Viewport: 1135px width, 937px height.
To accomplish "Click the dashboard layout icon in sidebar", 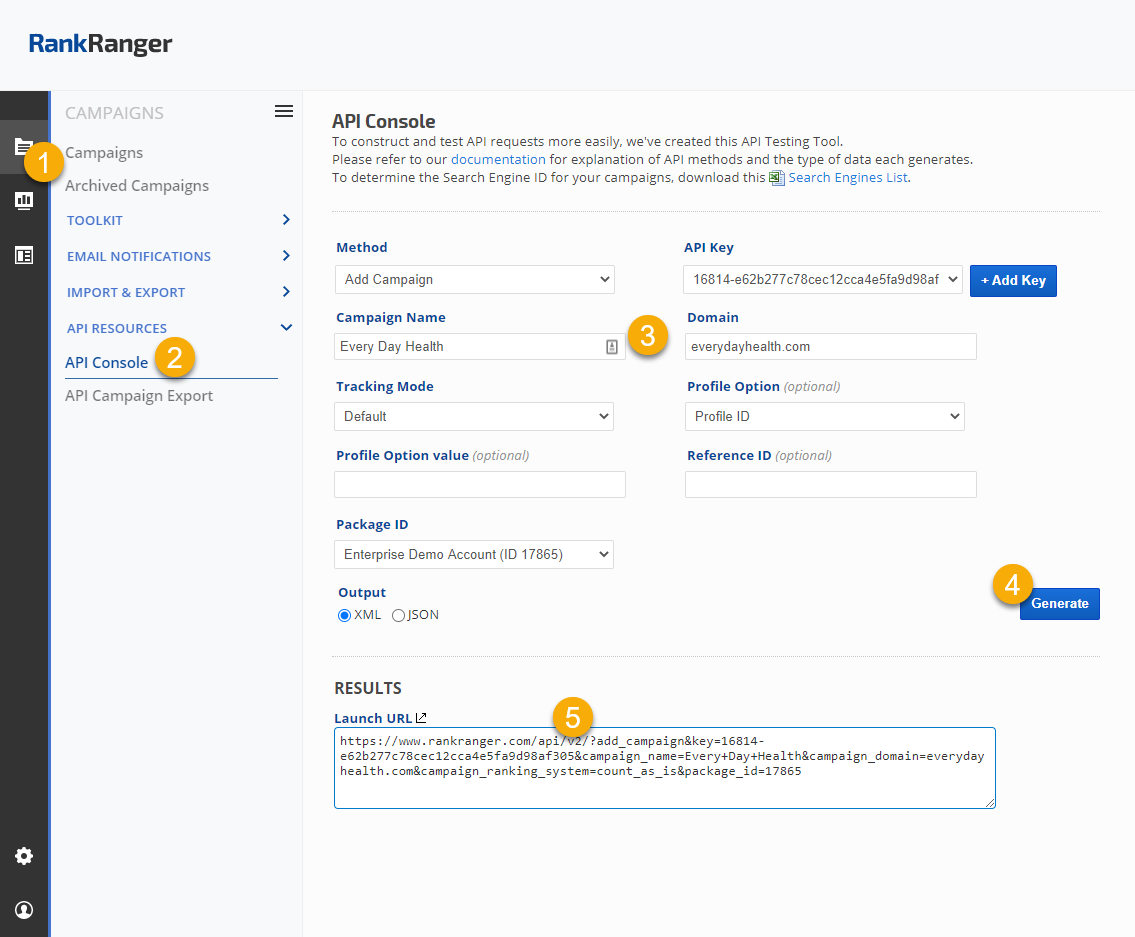I will [24, 255].
